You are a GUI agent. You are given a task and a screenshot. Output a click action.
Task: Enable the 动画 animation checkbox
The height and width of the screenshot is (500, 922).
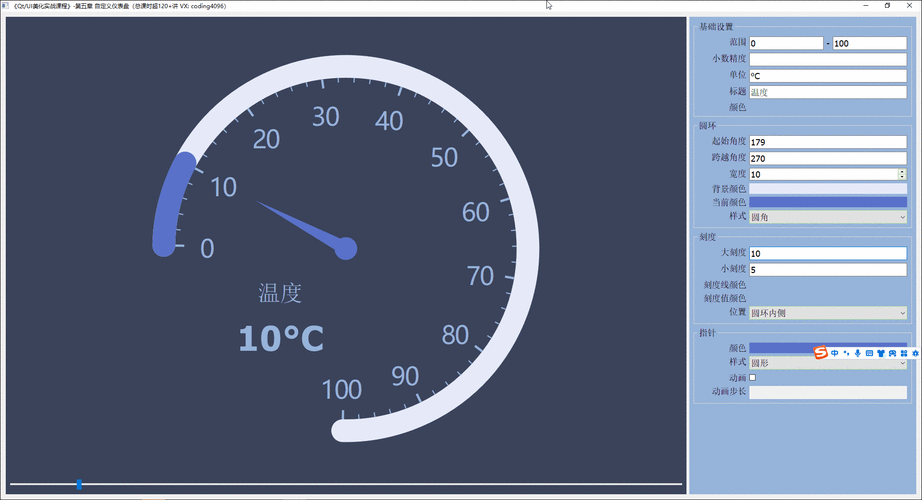(x=753, y=377)
